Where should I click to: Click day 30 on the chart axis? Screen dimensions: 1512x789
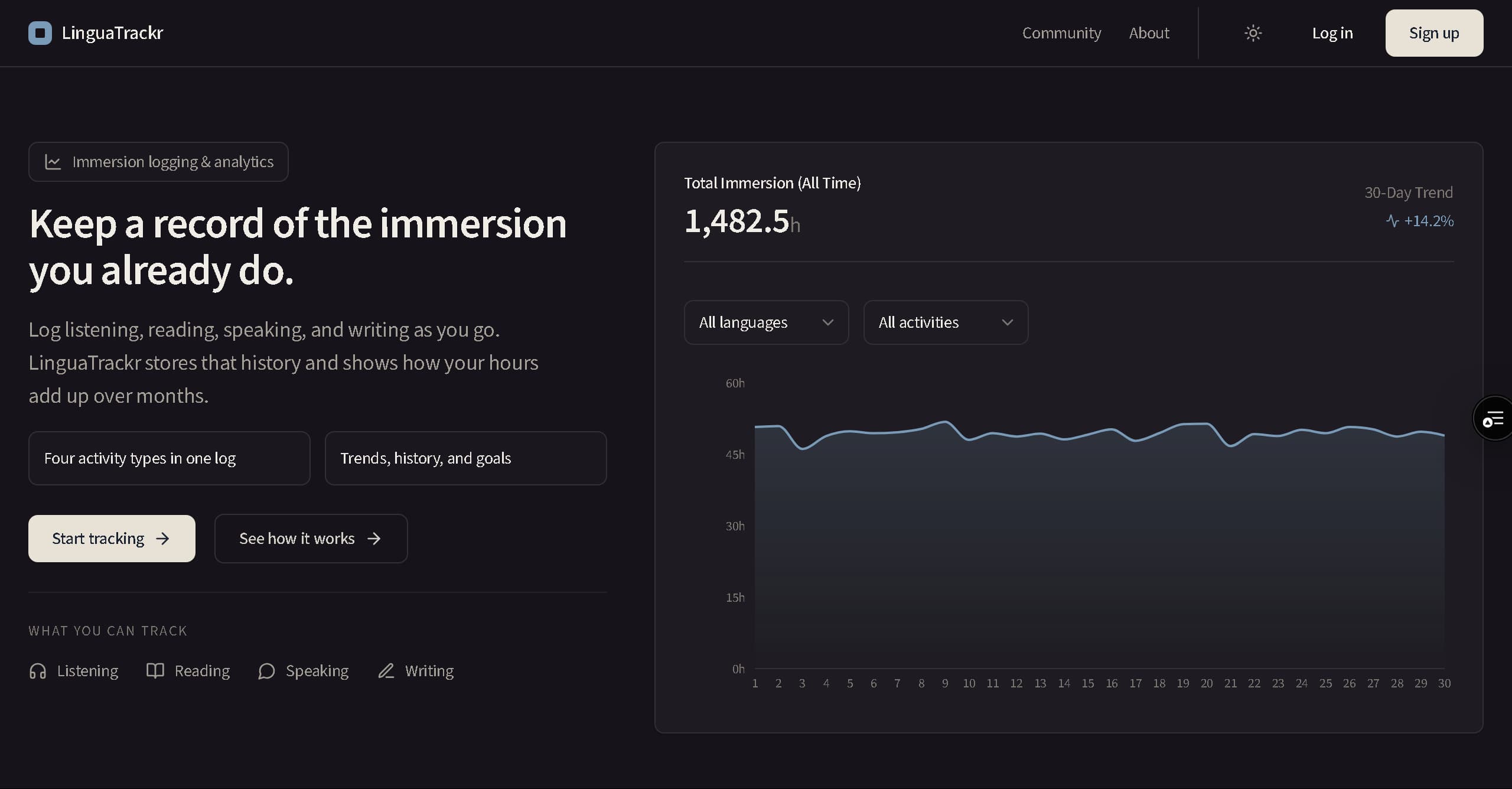tap(1444, 683)
